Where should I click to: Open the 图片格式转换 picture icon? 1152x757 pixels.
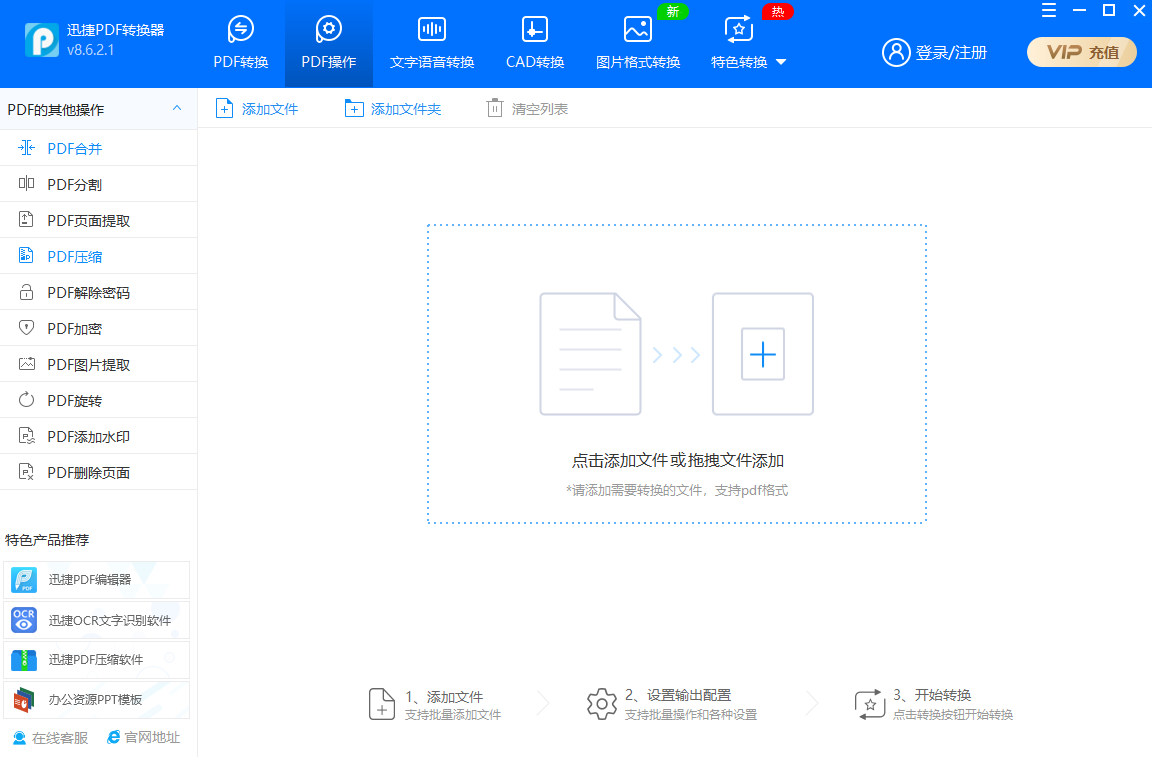coord(638,29)
